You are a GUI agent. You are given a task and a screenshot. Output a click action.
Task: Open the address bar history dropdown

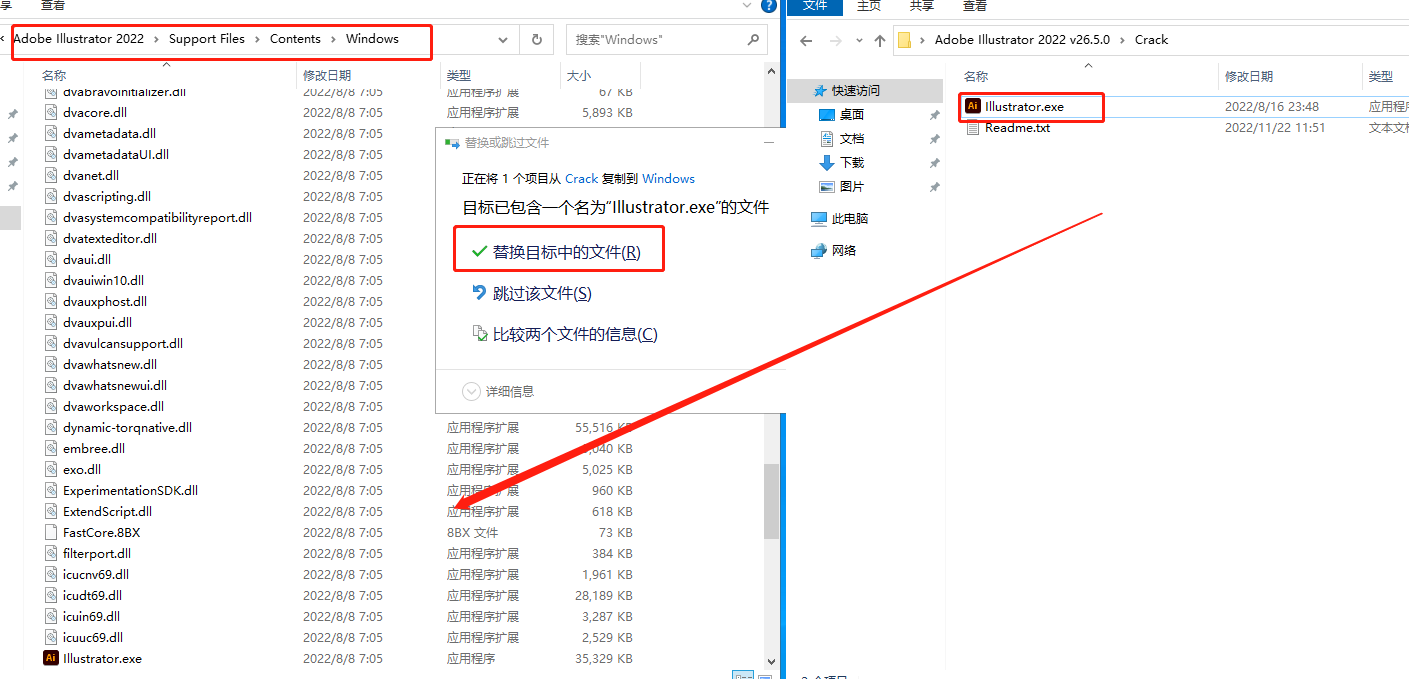503,40
